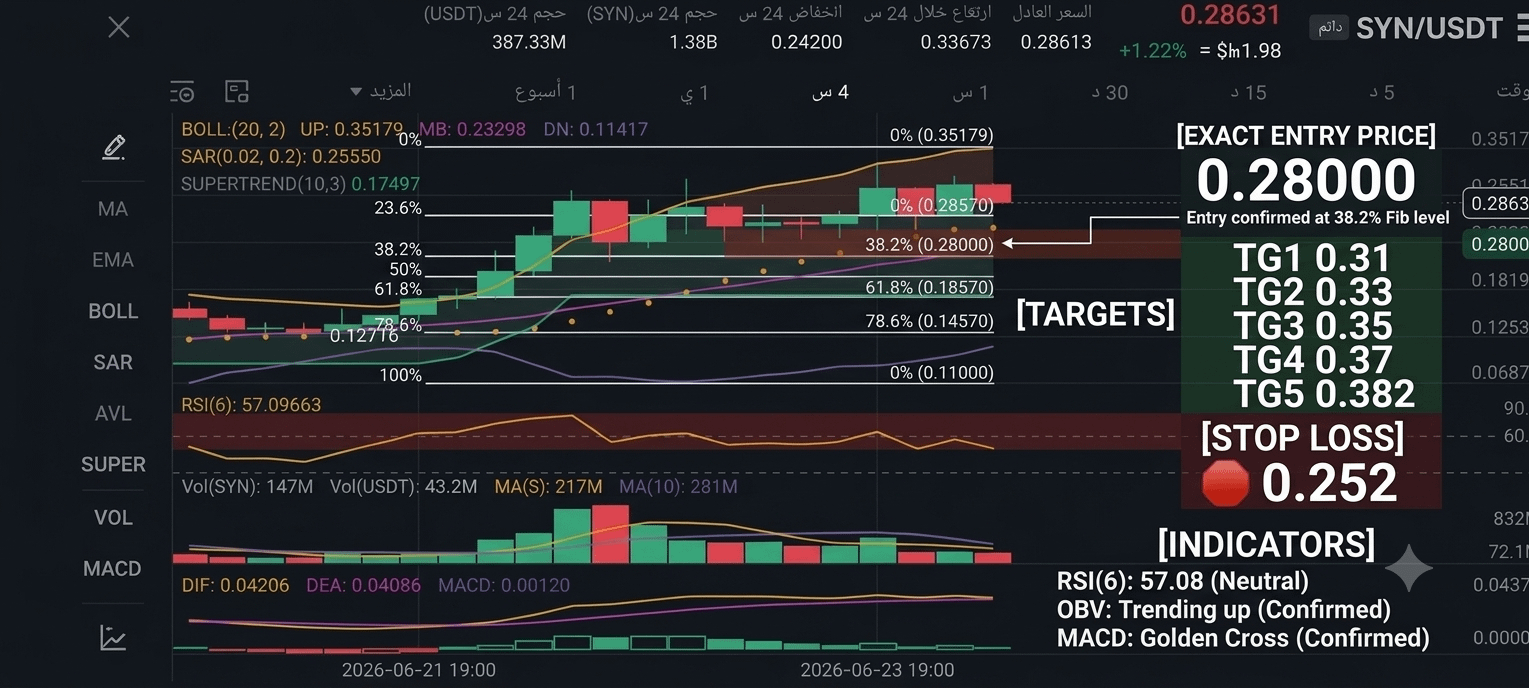Click the DIF: 0.04206 MACD label
Image resolution: width=1529 pixels, height=688 pixels.
235,585
